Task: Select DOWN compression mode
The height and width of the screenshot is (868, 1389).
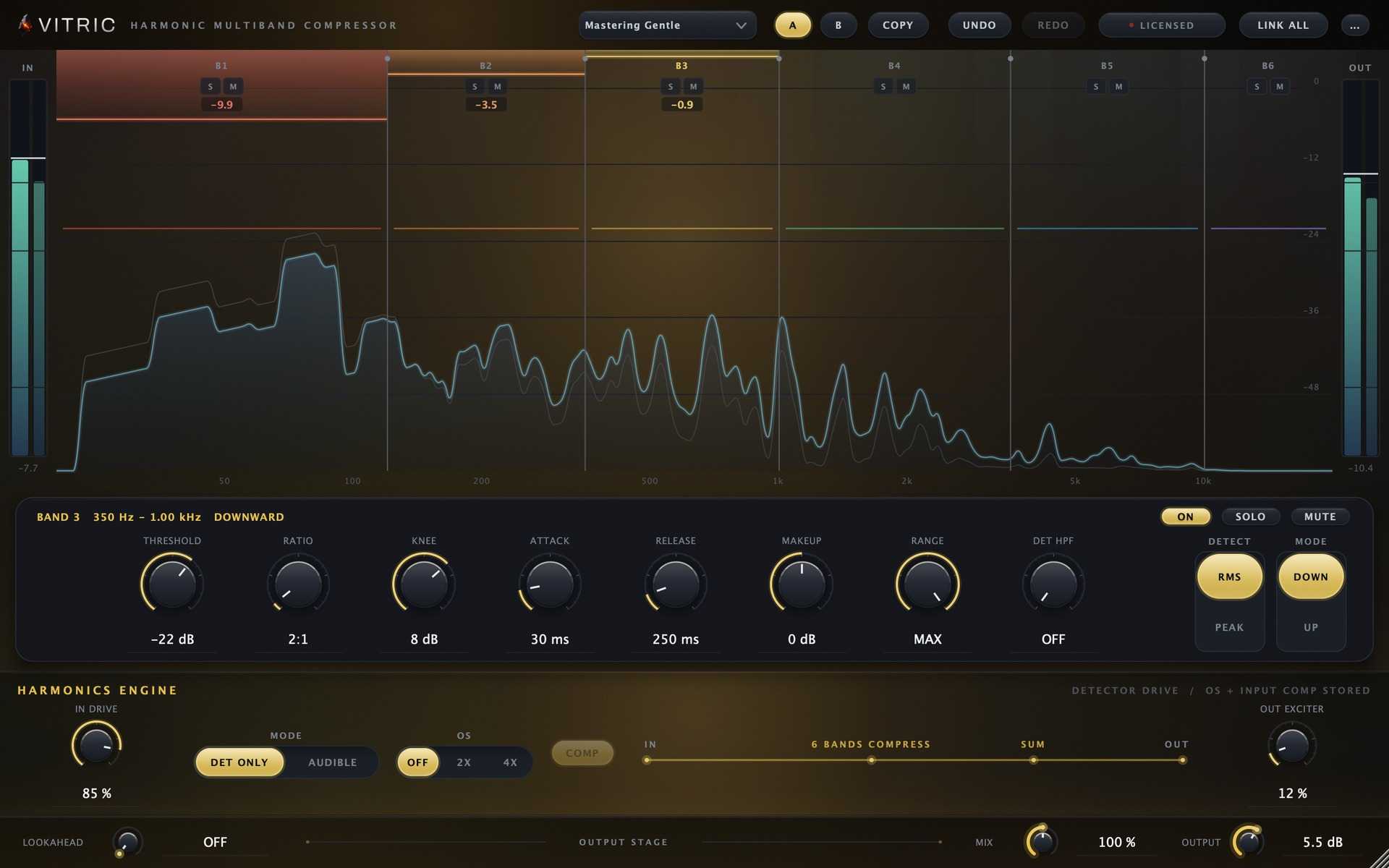Action: point(1311,577)
